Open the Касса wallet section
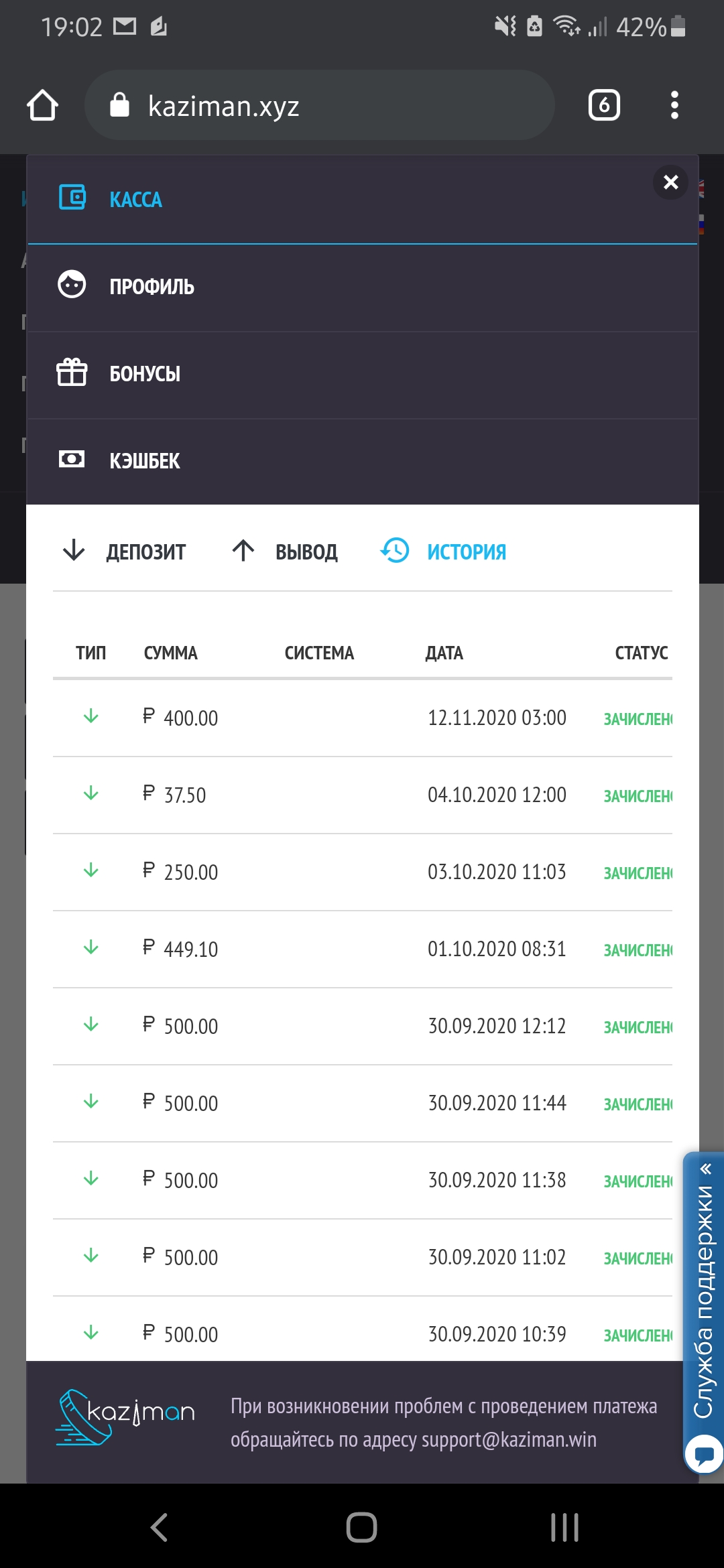Viewport: 724px width, 1568px height. point(136,200)
